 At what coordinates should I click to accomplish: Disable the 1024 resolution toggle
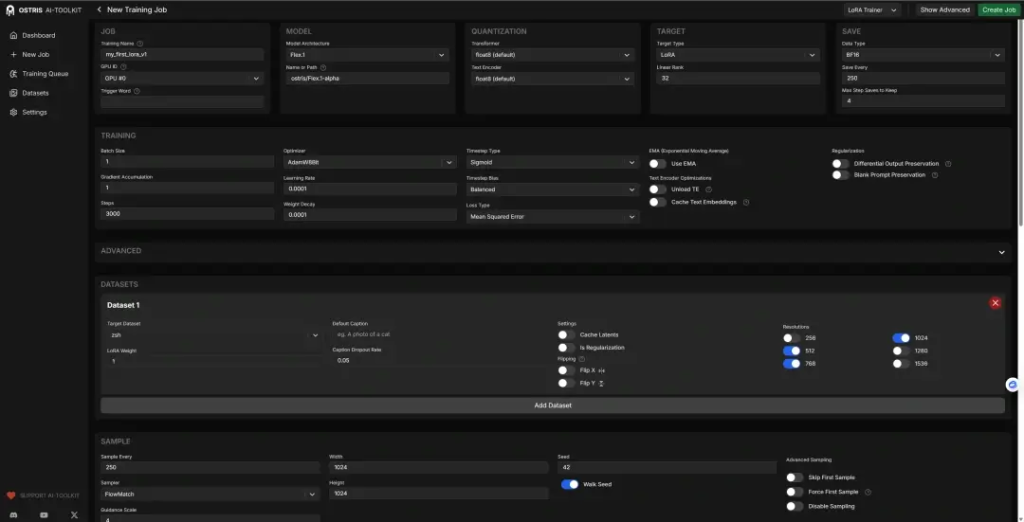(x=901, y=338)
